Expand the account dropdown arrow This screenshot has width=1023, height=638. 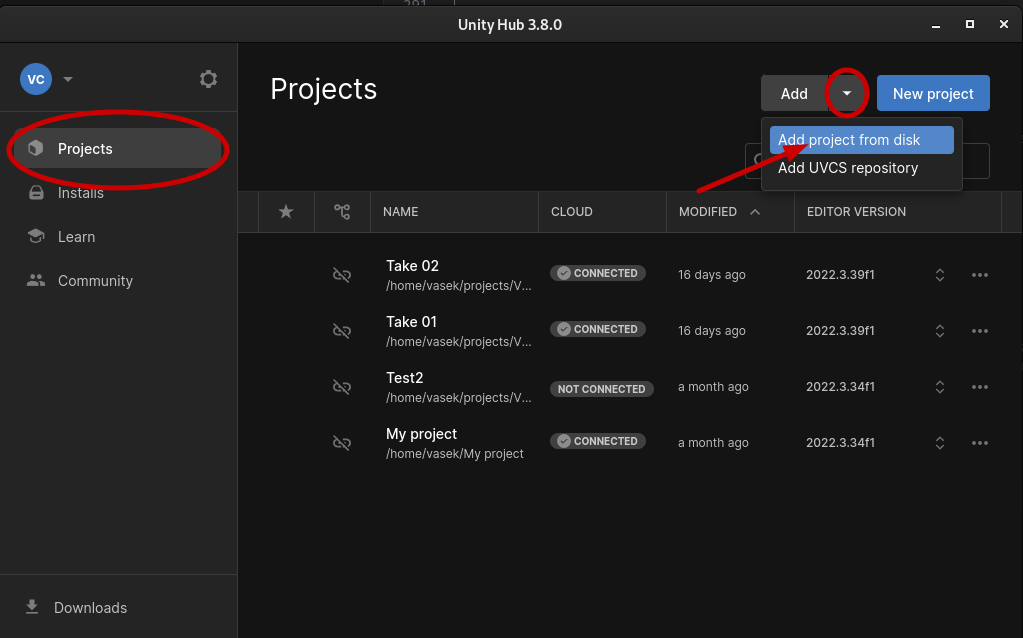68,79
